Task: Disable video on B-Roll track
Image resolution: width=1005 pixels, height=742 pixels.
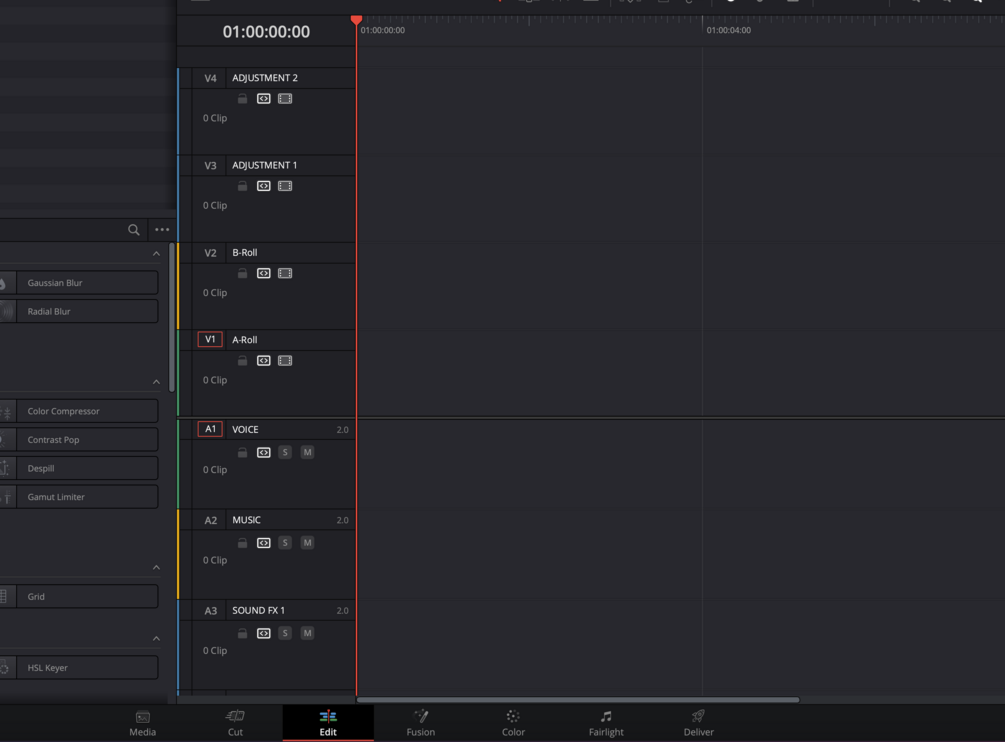Action: pyautogui.click(x=285, y=274)
